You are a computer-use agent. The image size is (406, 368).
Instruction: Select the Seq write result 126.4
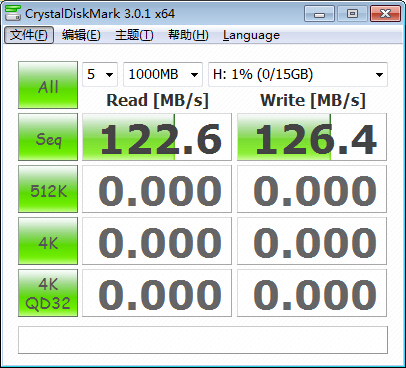coord(312,137)
